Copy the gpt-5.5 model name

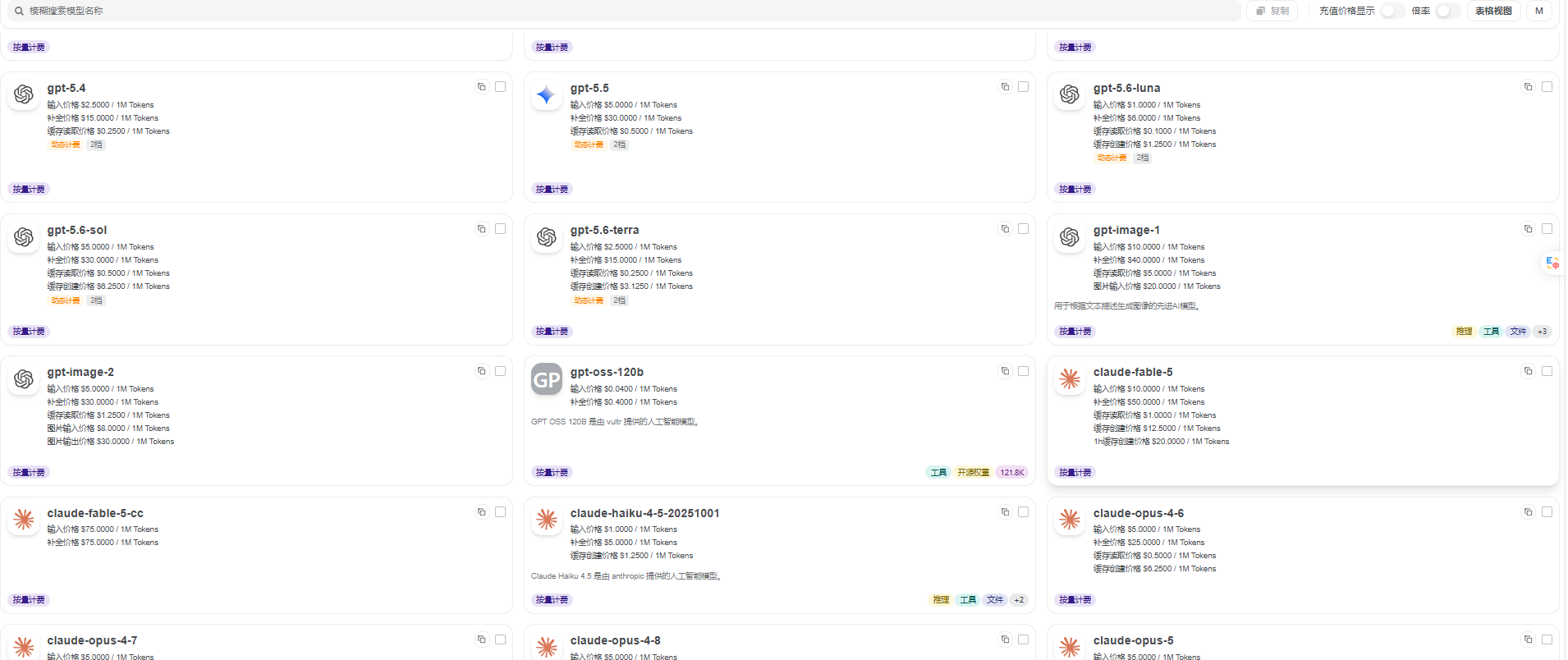pos(1005,87)
